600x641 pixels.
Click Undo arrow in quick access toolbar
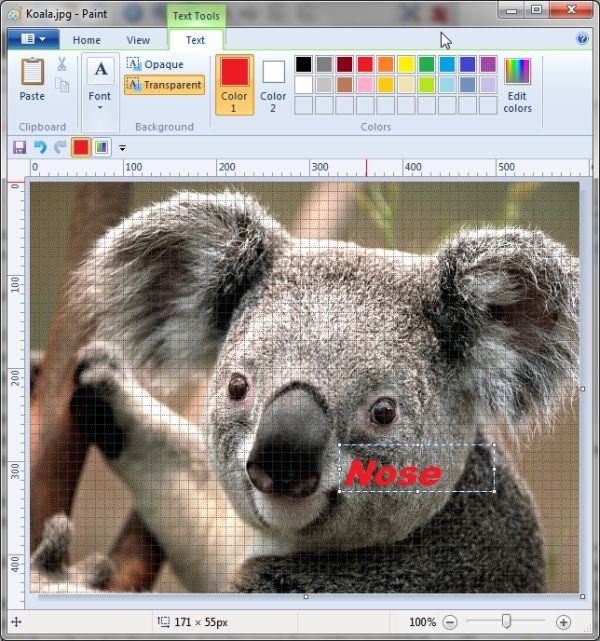(40, 147)
